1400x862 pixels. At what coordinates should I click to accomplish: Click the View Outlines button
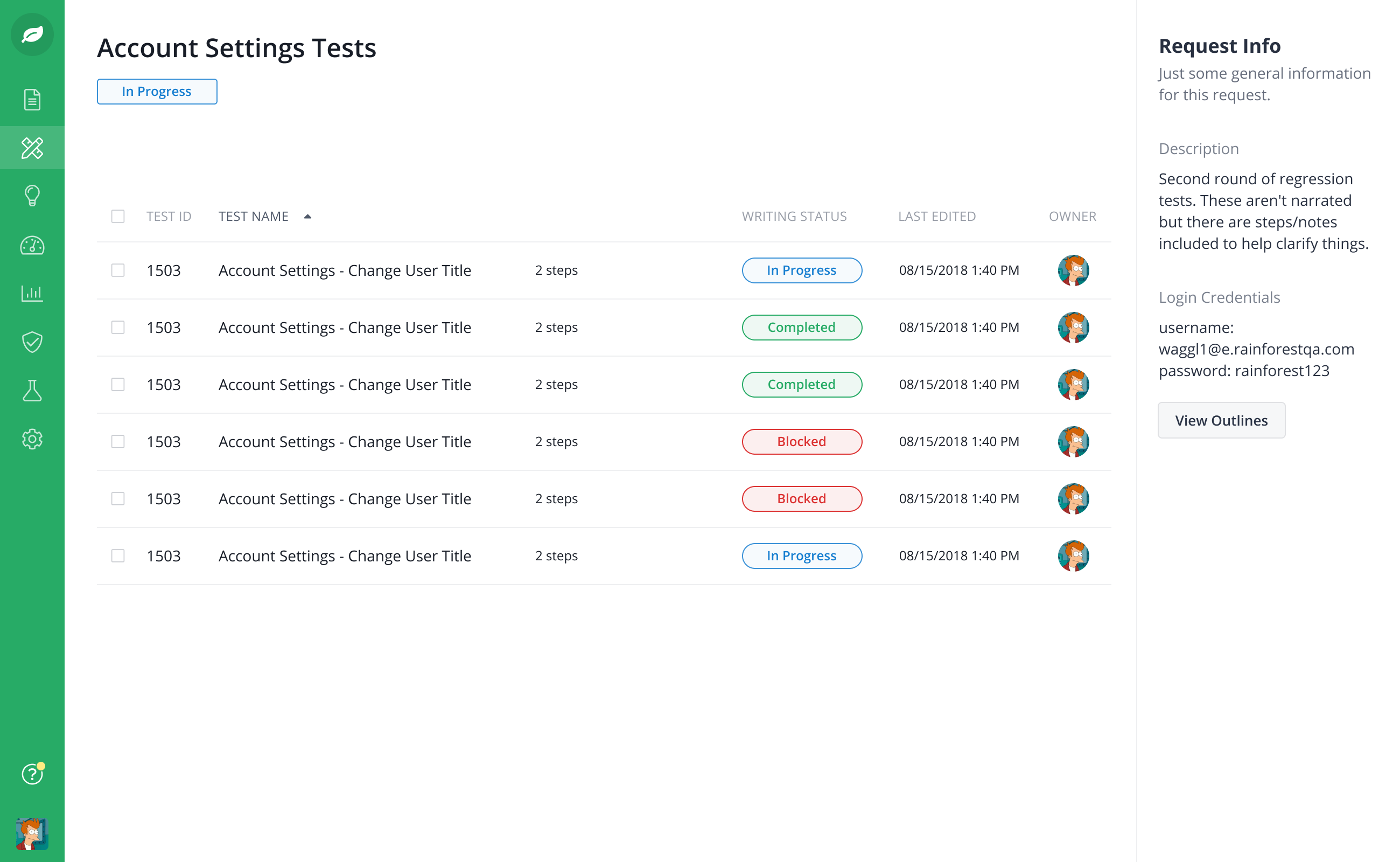(1221, 421)
